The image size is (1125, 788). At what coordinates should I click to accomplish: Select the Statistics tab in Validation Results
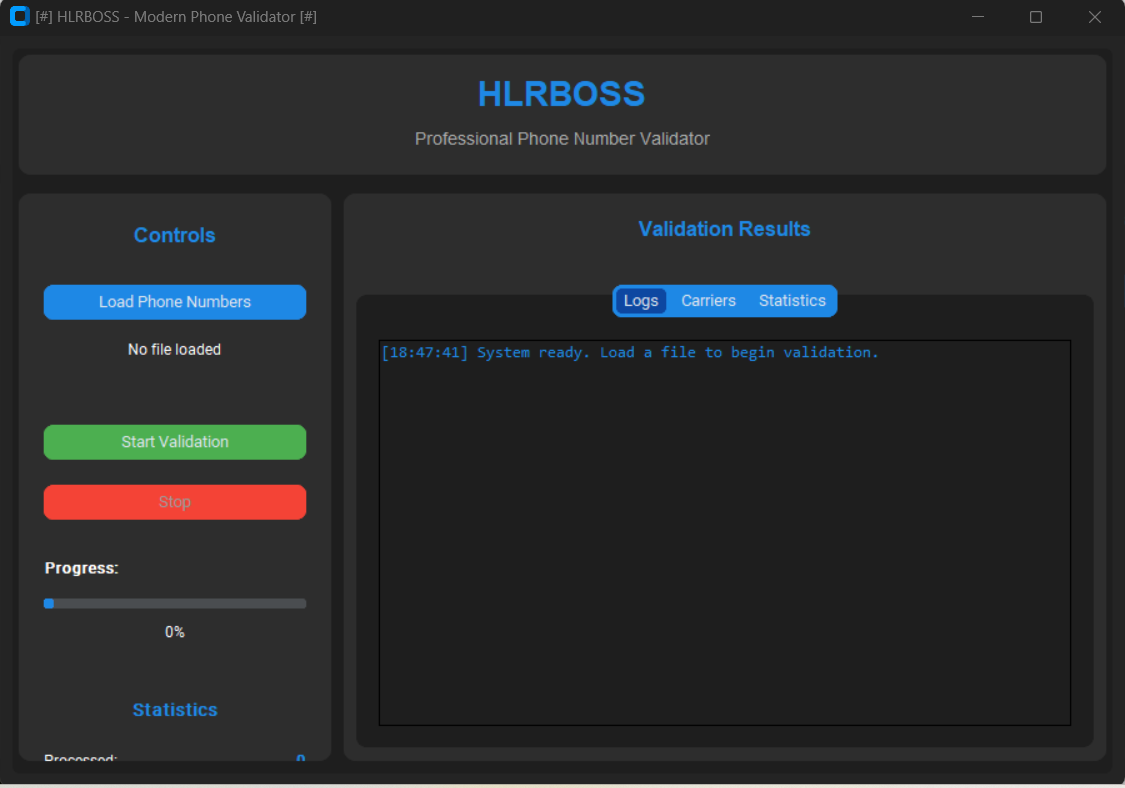[792, 301]
